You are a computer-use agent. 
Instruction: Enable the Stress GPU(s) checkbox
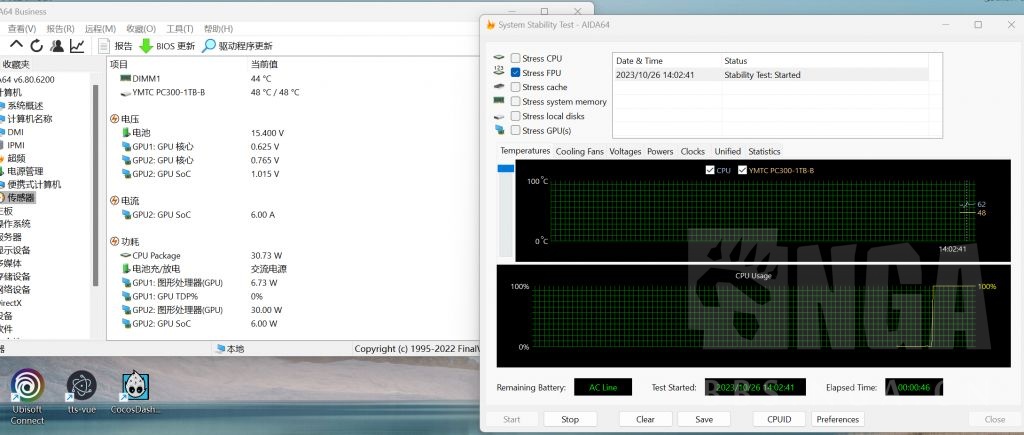(516, 130)
